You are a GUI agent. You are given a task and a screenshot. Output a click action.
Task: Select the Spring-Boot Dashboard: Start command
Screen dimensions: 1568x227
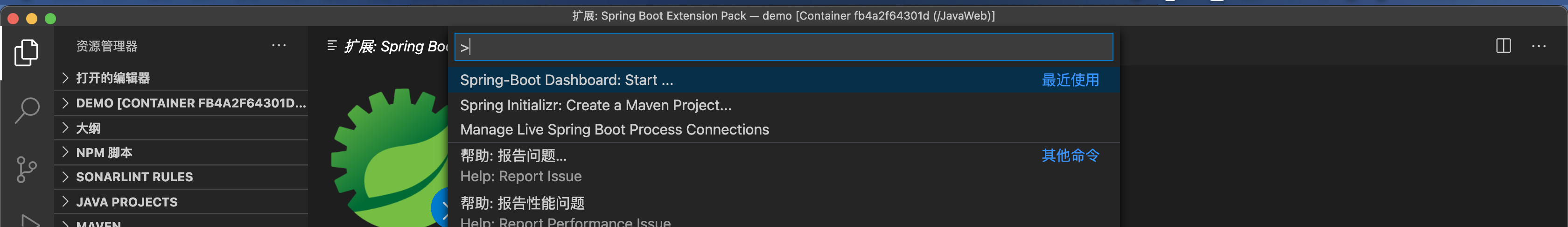click(566, 80)
